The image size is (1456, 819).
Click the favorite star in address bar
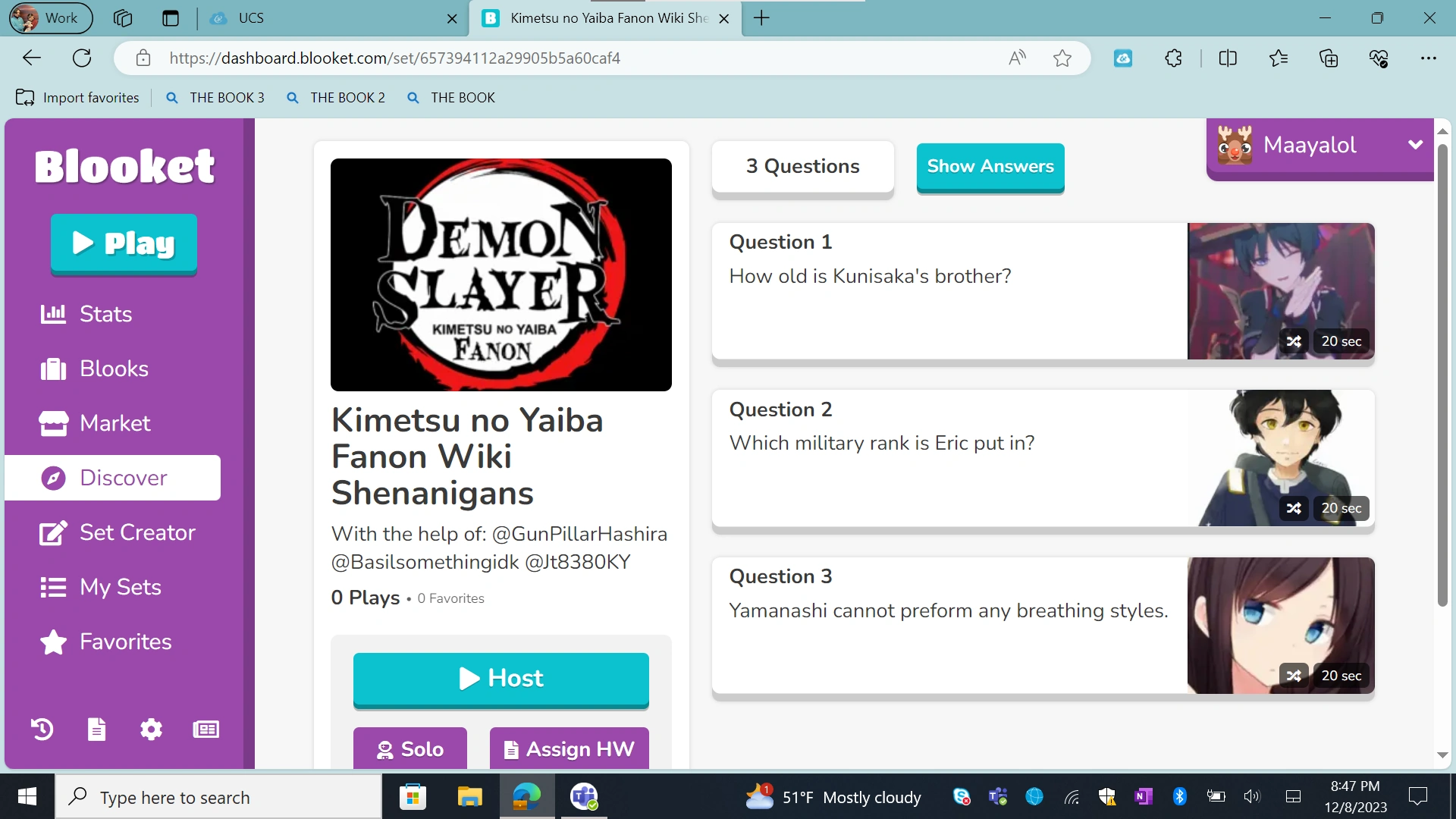[x=1062, y=58]
